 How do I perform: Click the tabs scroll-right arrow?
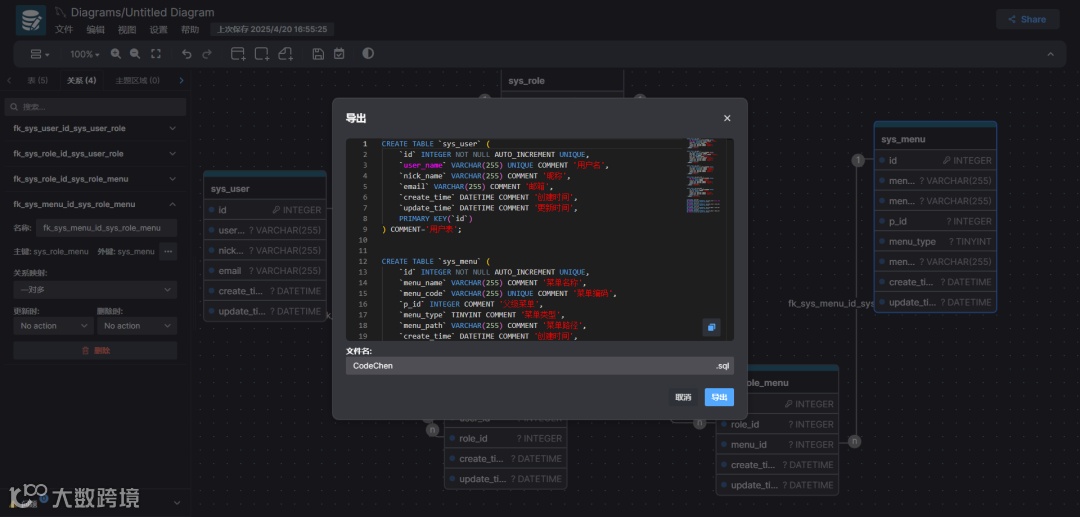[182, 81]
